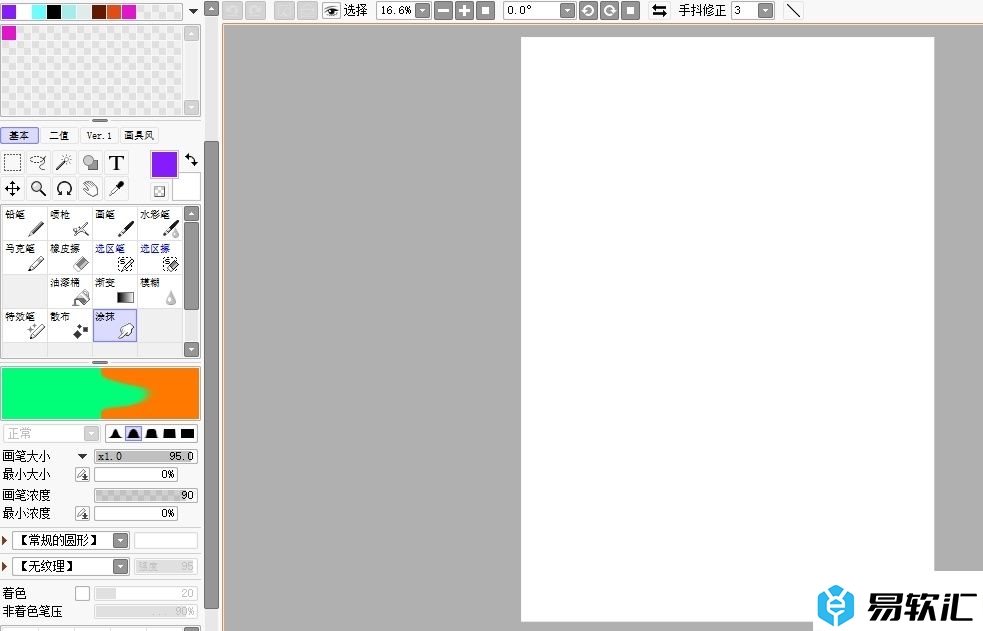Viewport: 983px width, 631px height.
Task: Open the 画笔大小 size scale dropdown arrow
Action: [82, 456]
